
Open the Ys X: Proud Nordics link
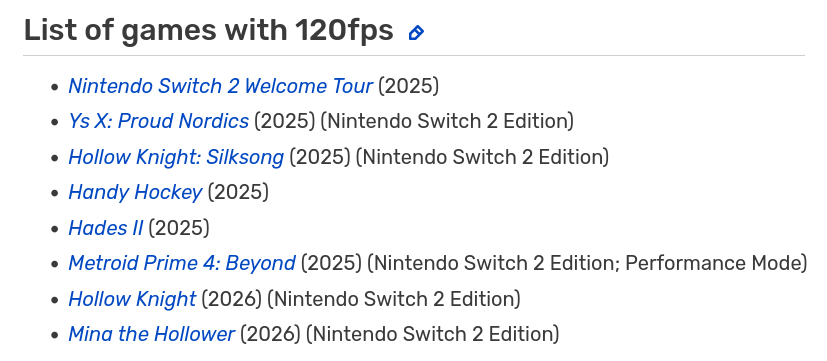pos(158,121)
